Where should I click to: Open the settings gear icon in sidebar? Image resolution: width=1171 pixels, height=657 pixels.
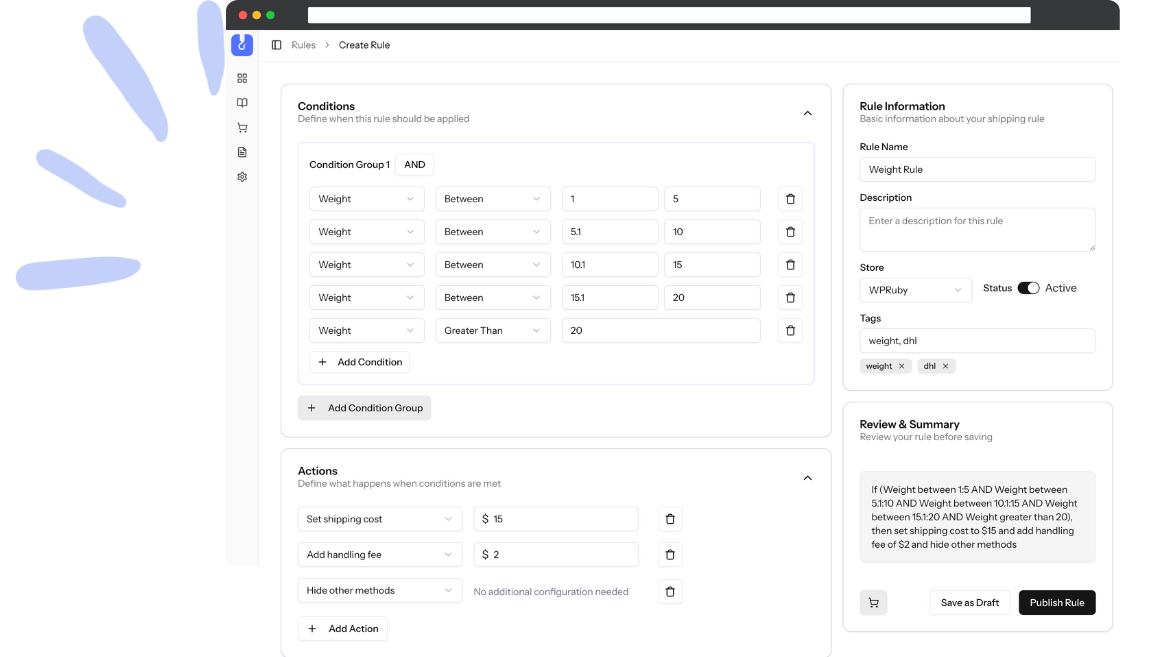tap(242, 177)
